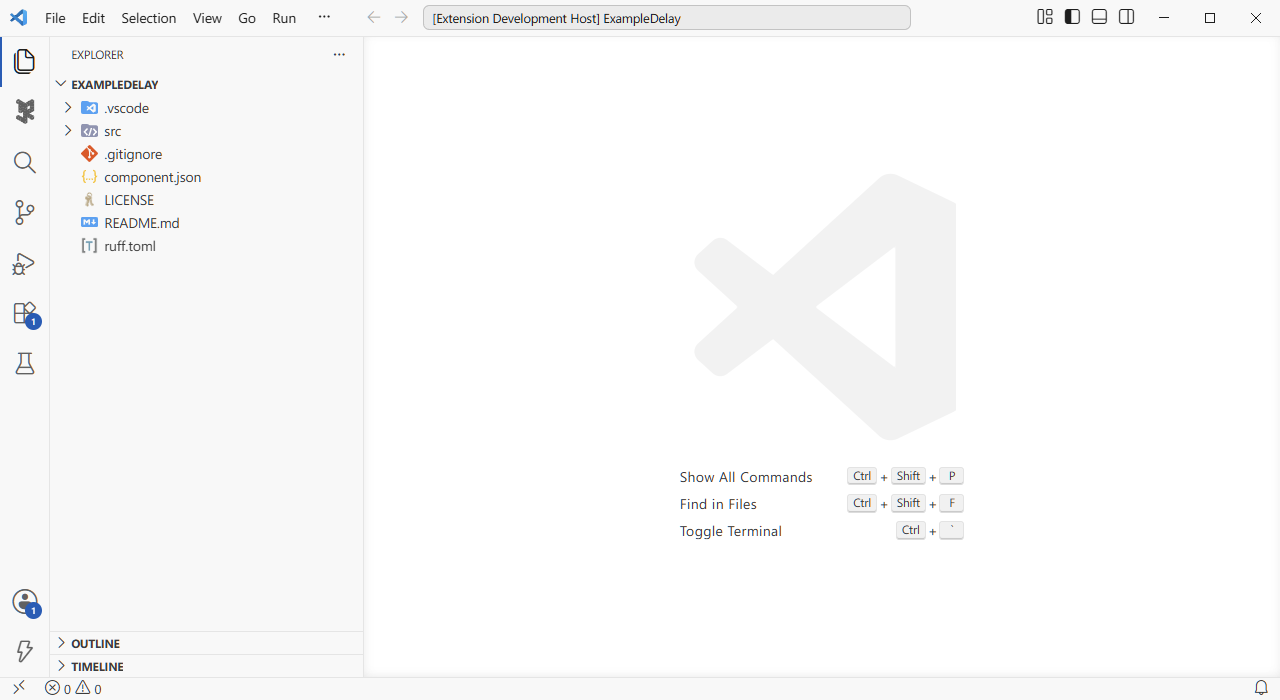
Task: Toggle the Secondary Side Bar
Action: point(1126,17)
